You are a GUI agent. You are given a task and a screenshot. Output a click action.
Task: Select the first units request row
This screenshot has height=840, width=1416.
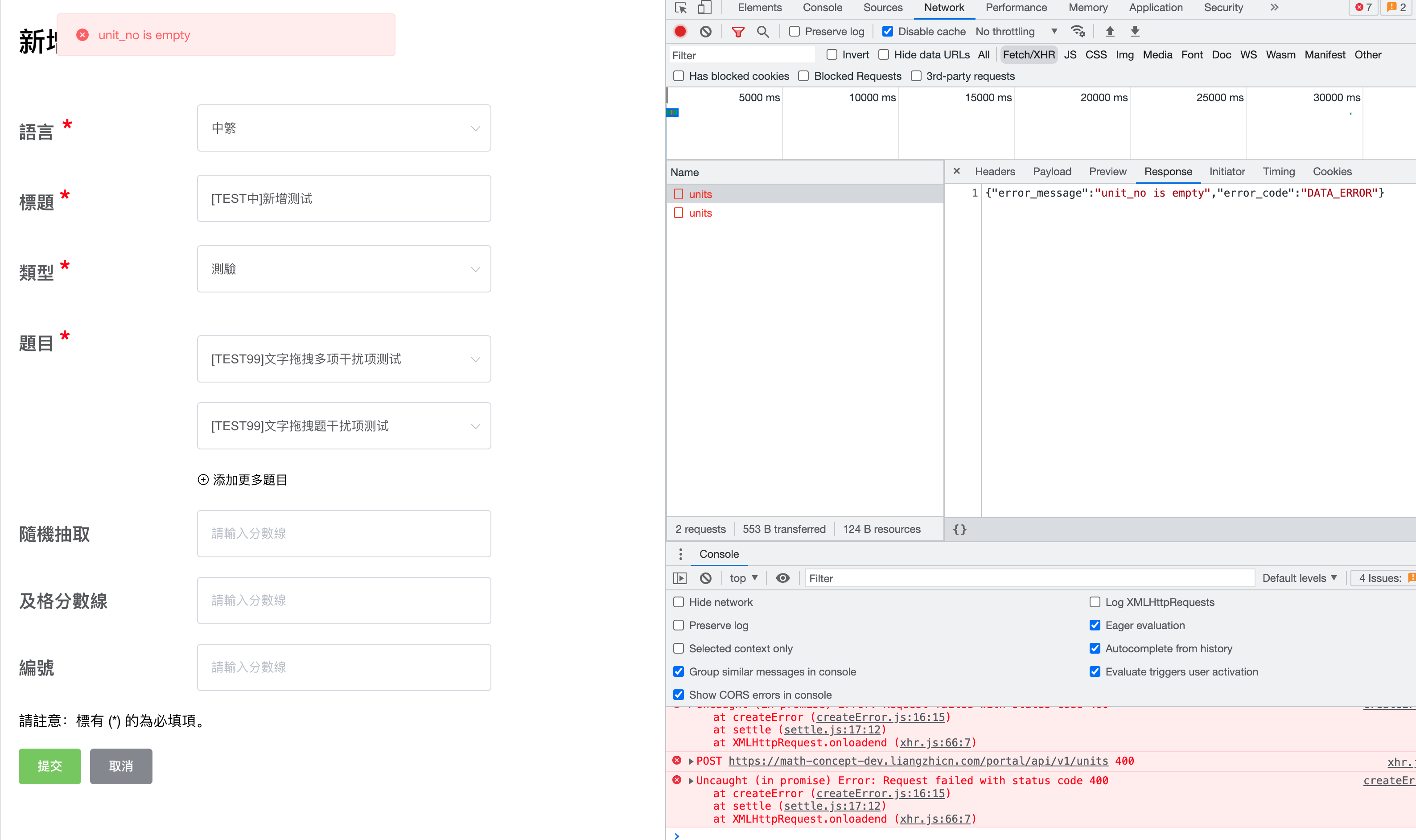click(x=805, y=194)
